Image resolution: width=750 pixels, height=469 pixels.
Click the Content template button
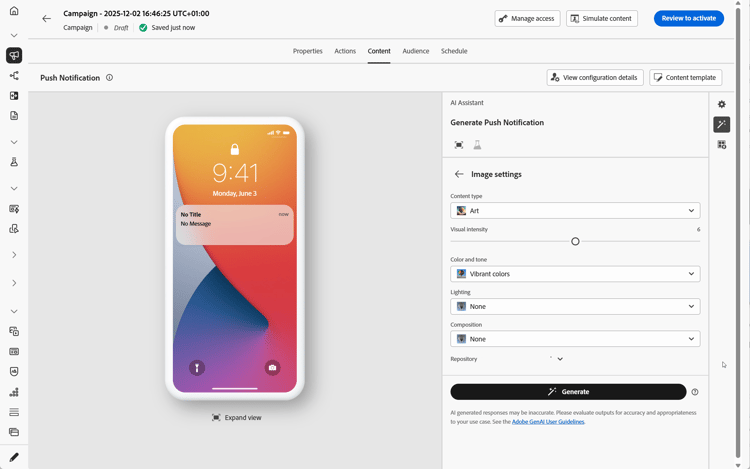pos(685,77)
